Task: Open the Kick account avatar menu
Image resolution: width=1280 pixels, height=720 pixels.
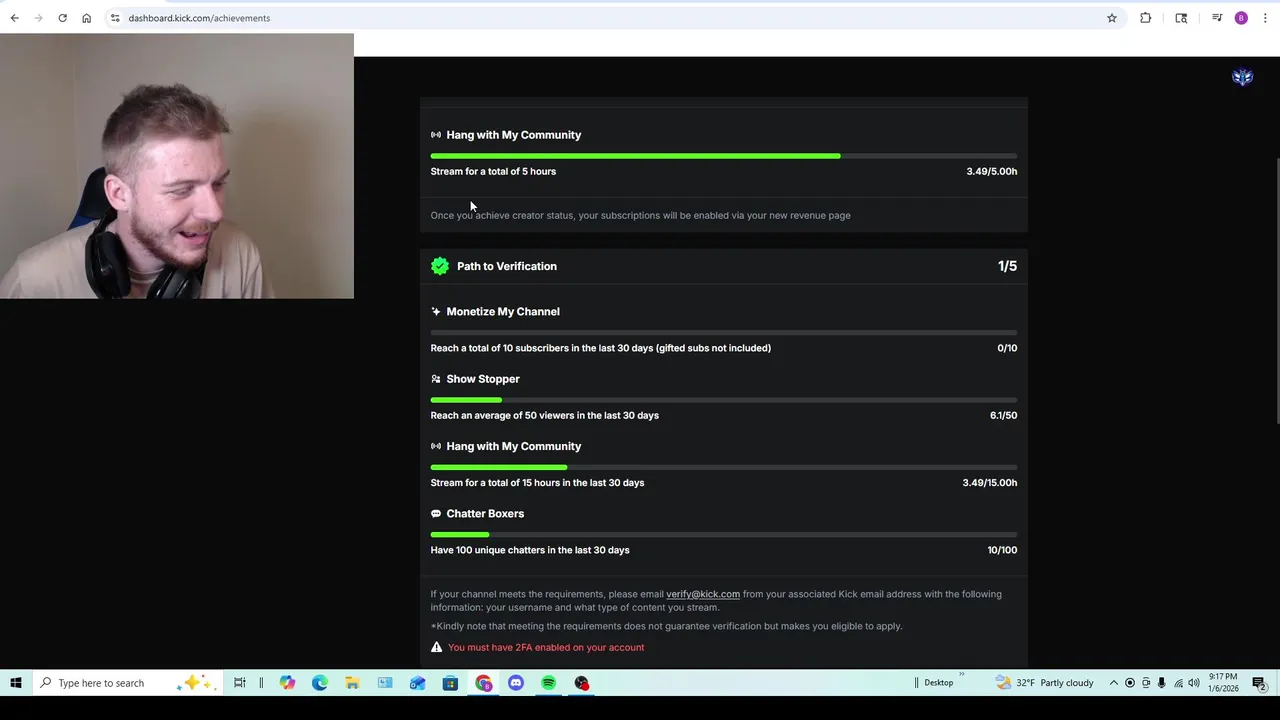Action: (x=1242, y=77)
